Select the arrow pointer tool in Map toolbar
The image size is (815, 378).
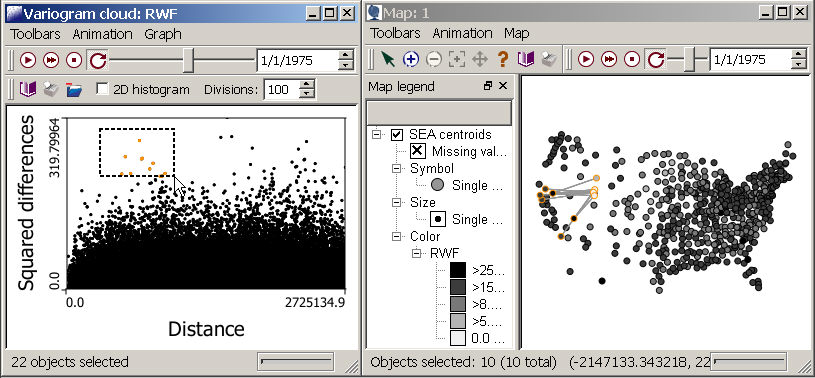coord(388,60)
